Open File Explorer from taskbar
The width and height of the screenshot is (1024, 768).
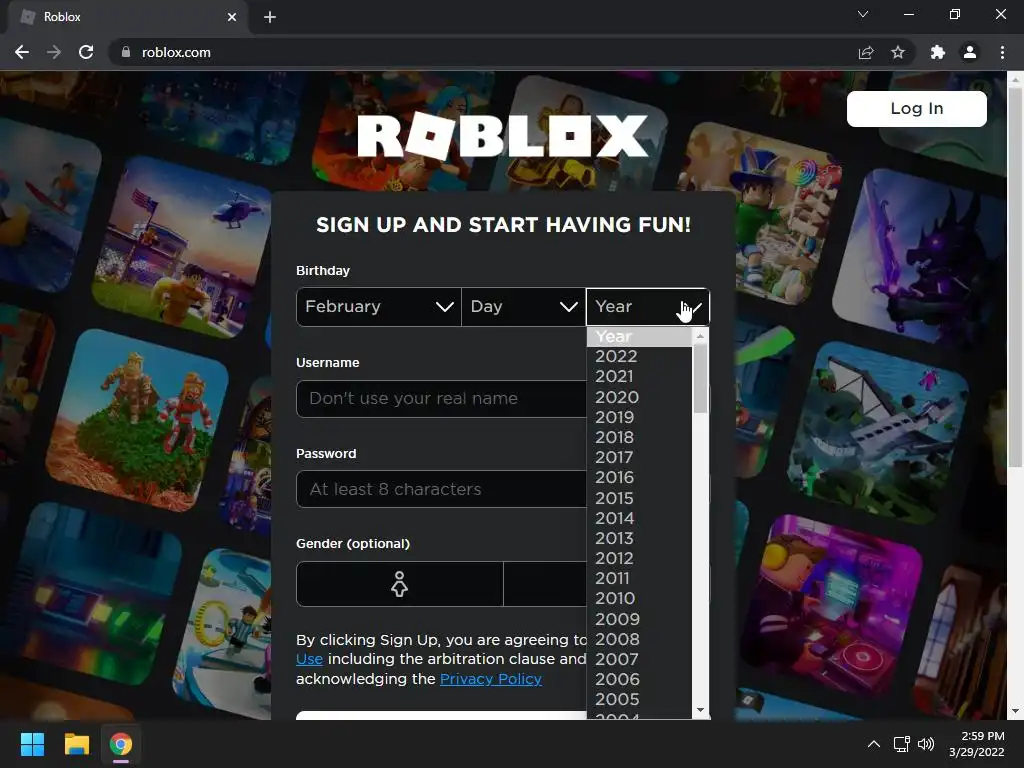click(76, 744)
